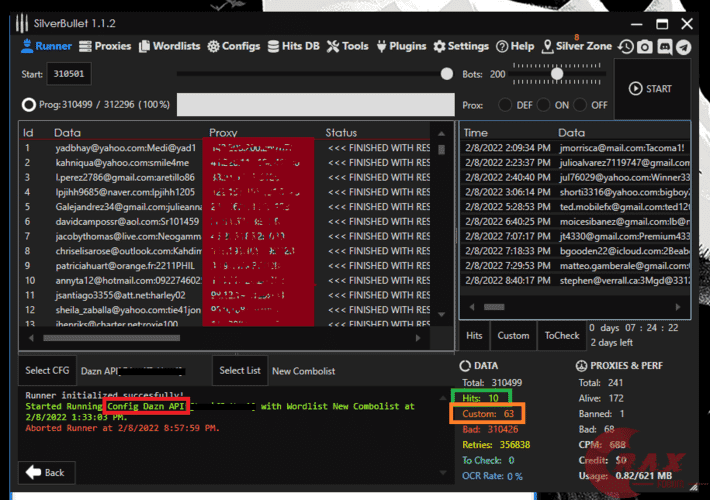Select hit stephen@verrall.ca at 8:40:17 PM
This screenshot has height=500, width=710.
[x=575, y=280]
